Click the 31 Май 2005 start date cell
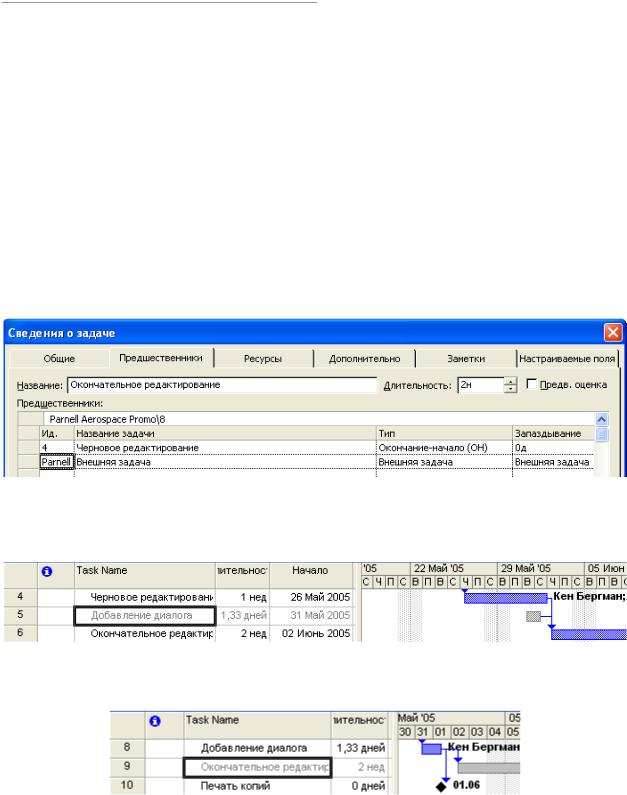 pyautogui.click(x=311, y=615)
